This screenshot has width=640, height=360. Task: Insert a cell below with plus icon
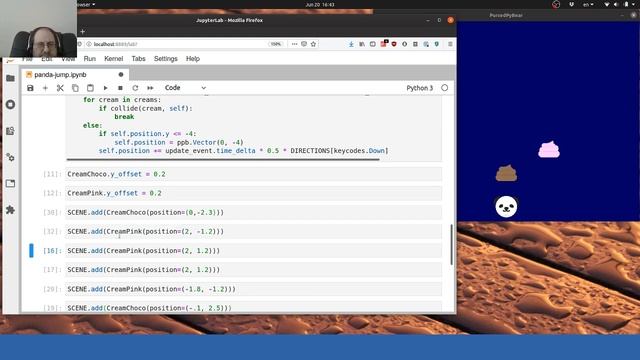(45, 88)
